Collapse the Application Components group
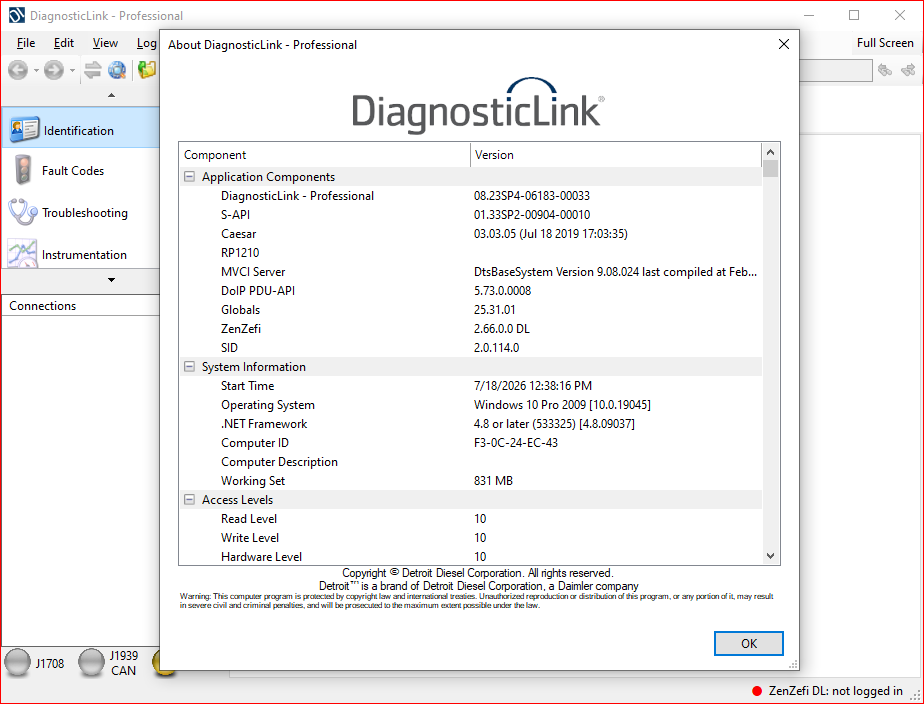 click(189, 177)
